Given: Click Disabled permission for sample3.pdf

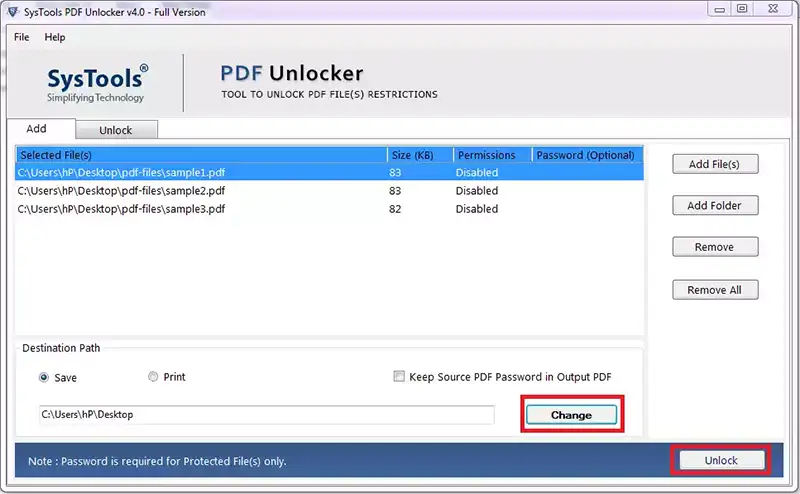Looking at the screenshot, I should (x=477, y=209).
